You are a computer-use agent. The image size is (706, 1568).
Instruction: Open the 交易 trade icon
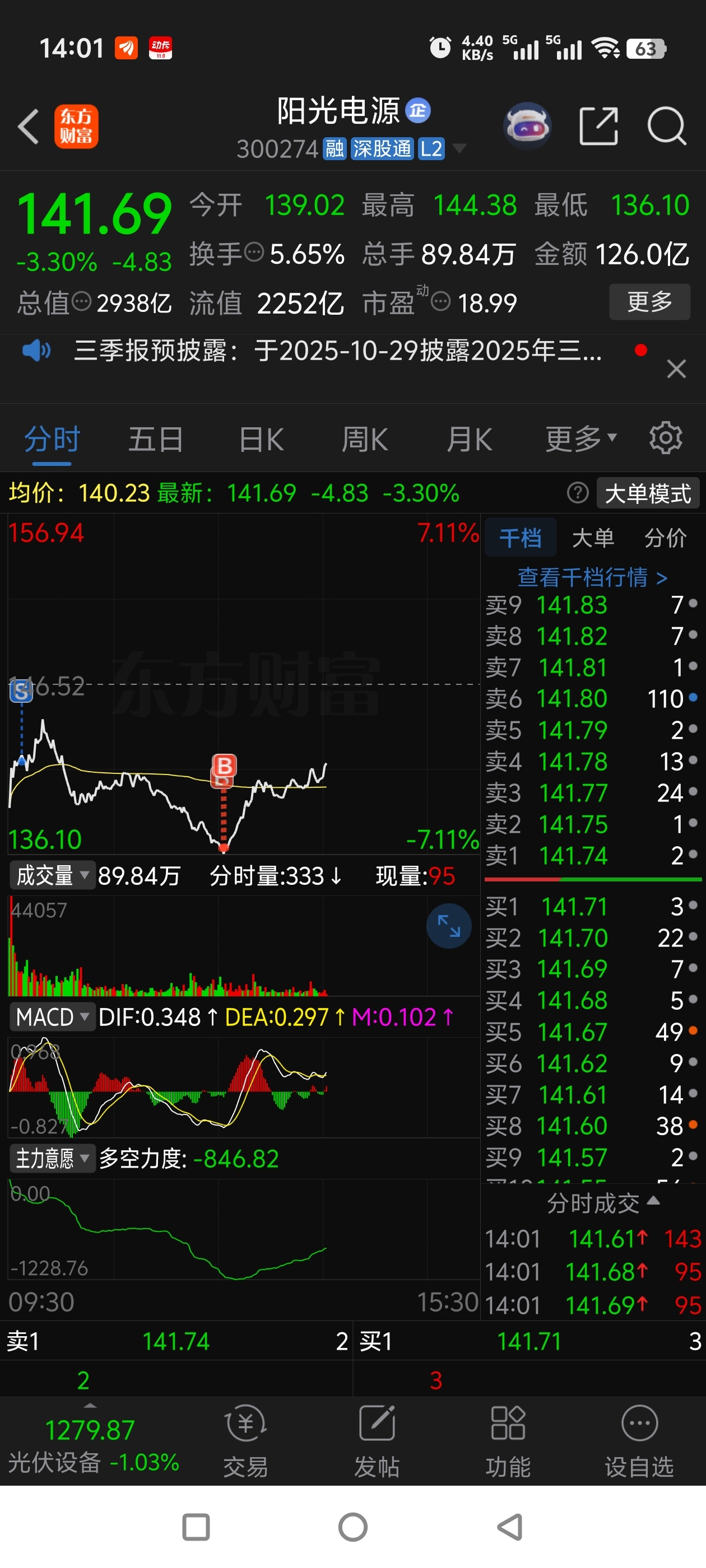point(245,1441)
